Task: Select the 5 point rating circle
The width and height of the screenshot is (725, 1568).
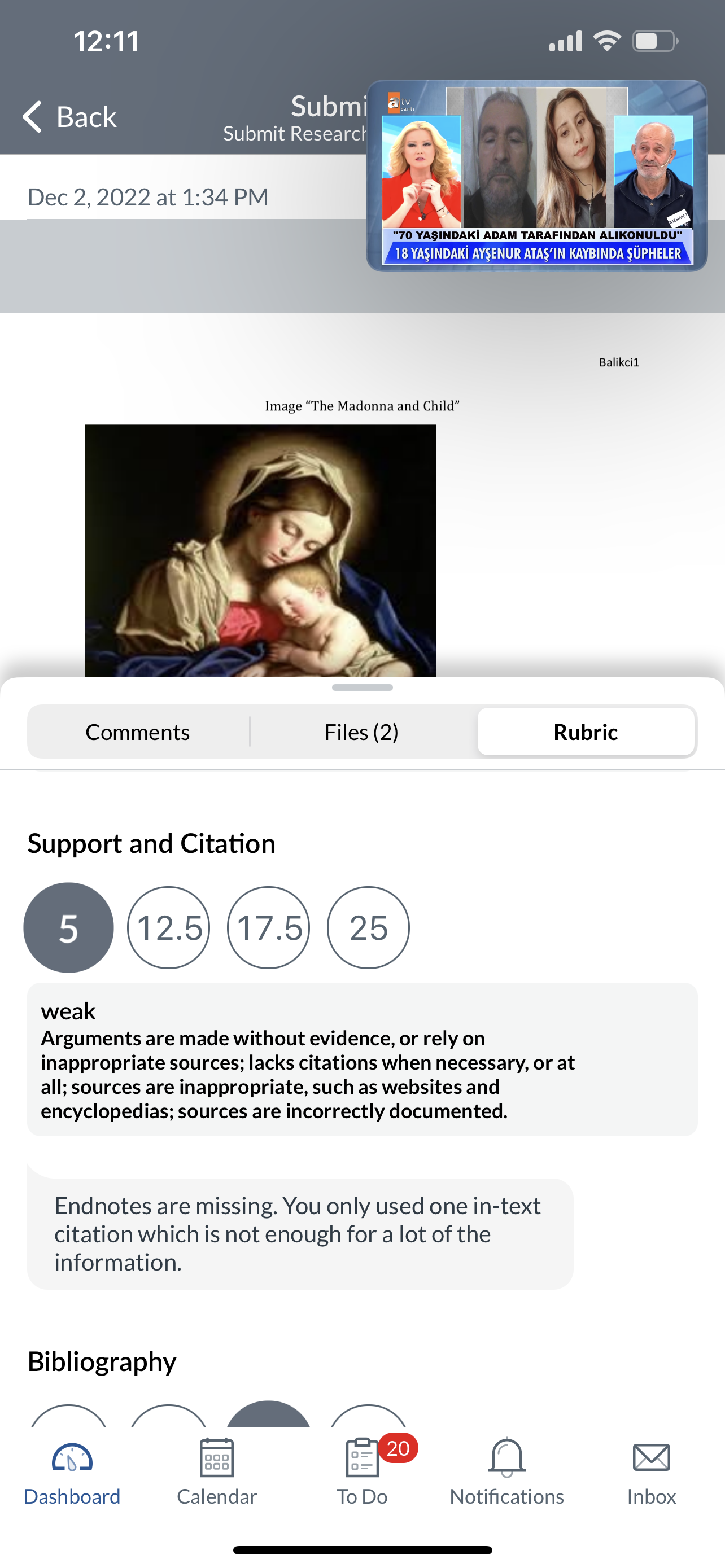Action: pos(68,928)
